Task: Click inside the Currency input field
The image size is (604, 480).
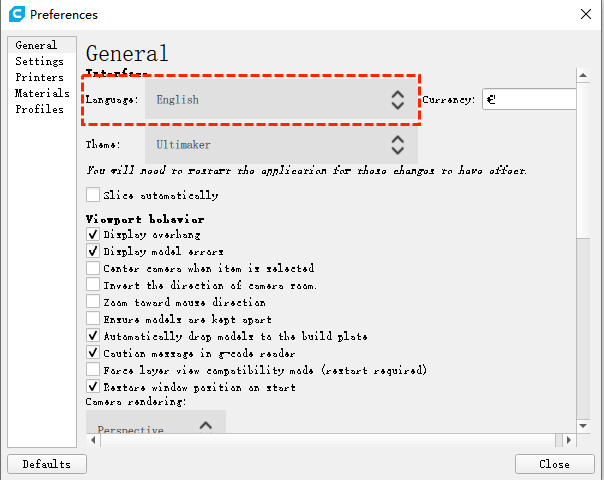Action: point(529,99)
